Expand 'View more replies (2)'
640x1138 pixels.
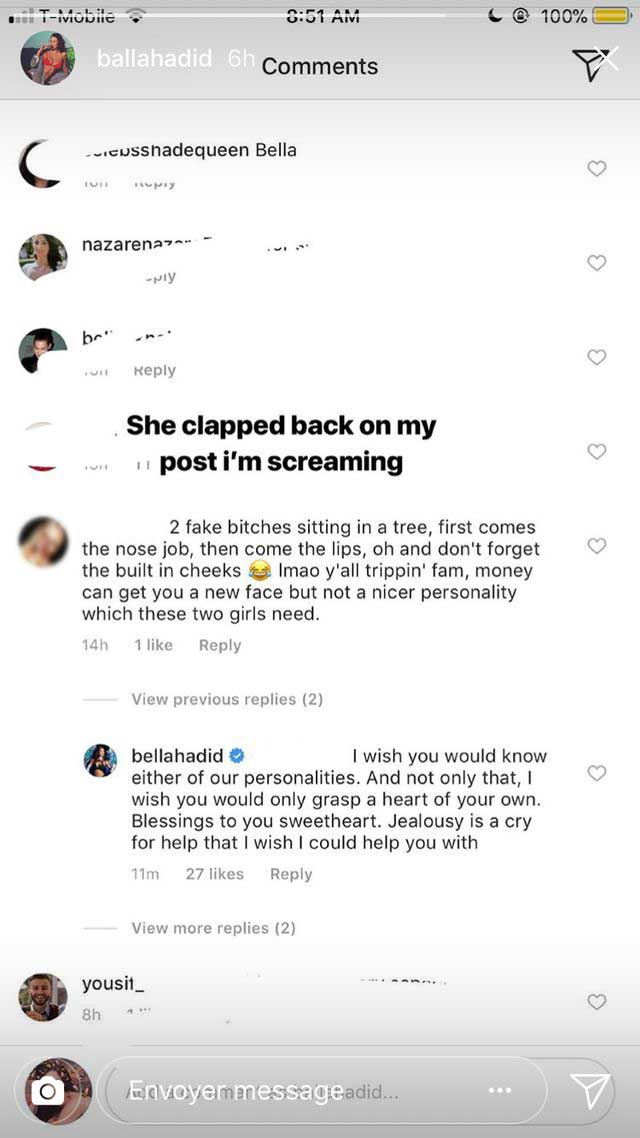[213, 928]
